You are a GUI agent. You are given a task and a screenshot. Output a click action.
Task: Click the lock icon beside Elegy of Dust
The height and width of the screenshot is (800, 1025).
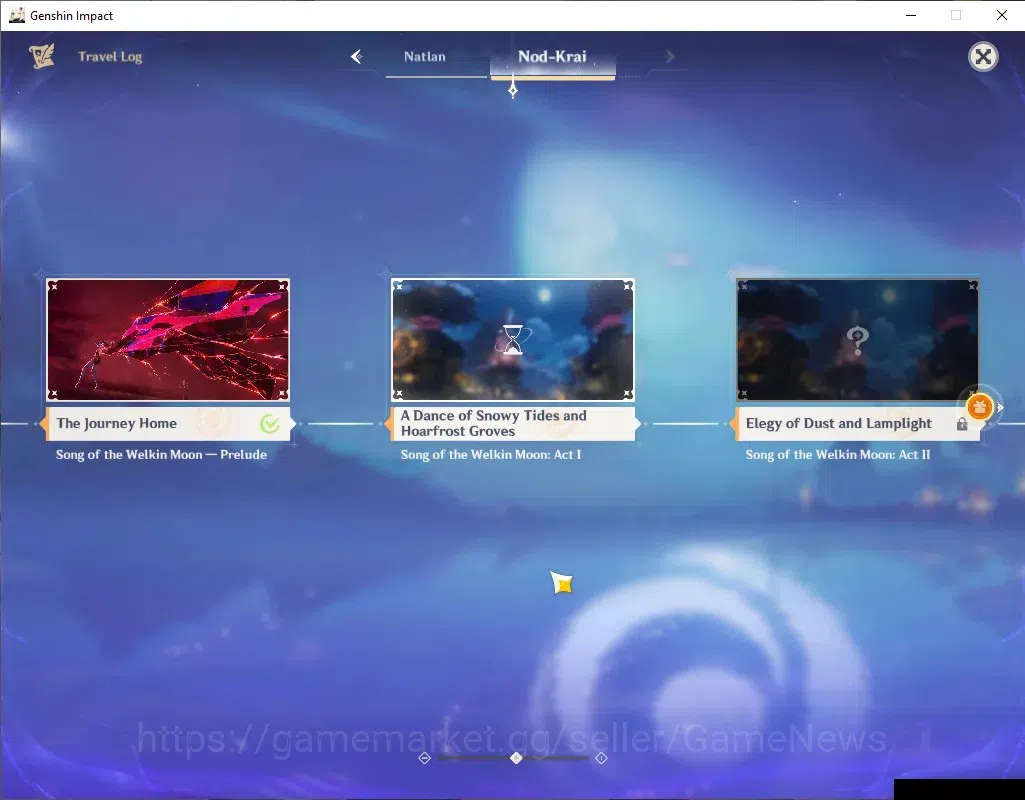click(962, 424)
